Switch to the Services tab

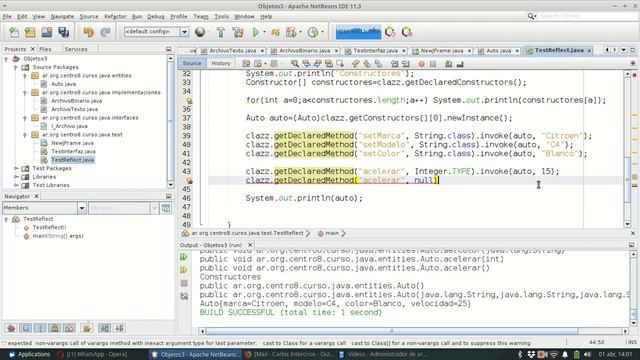pyautogui.click(x=76, y=49)
